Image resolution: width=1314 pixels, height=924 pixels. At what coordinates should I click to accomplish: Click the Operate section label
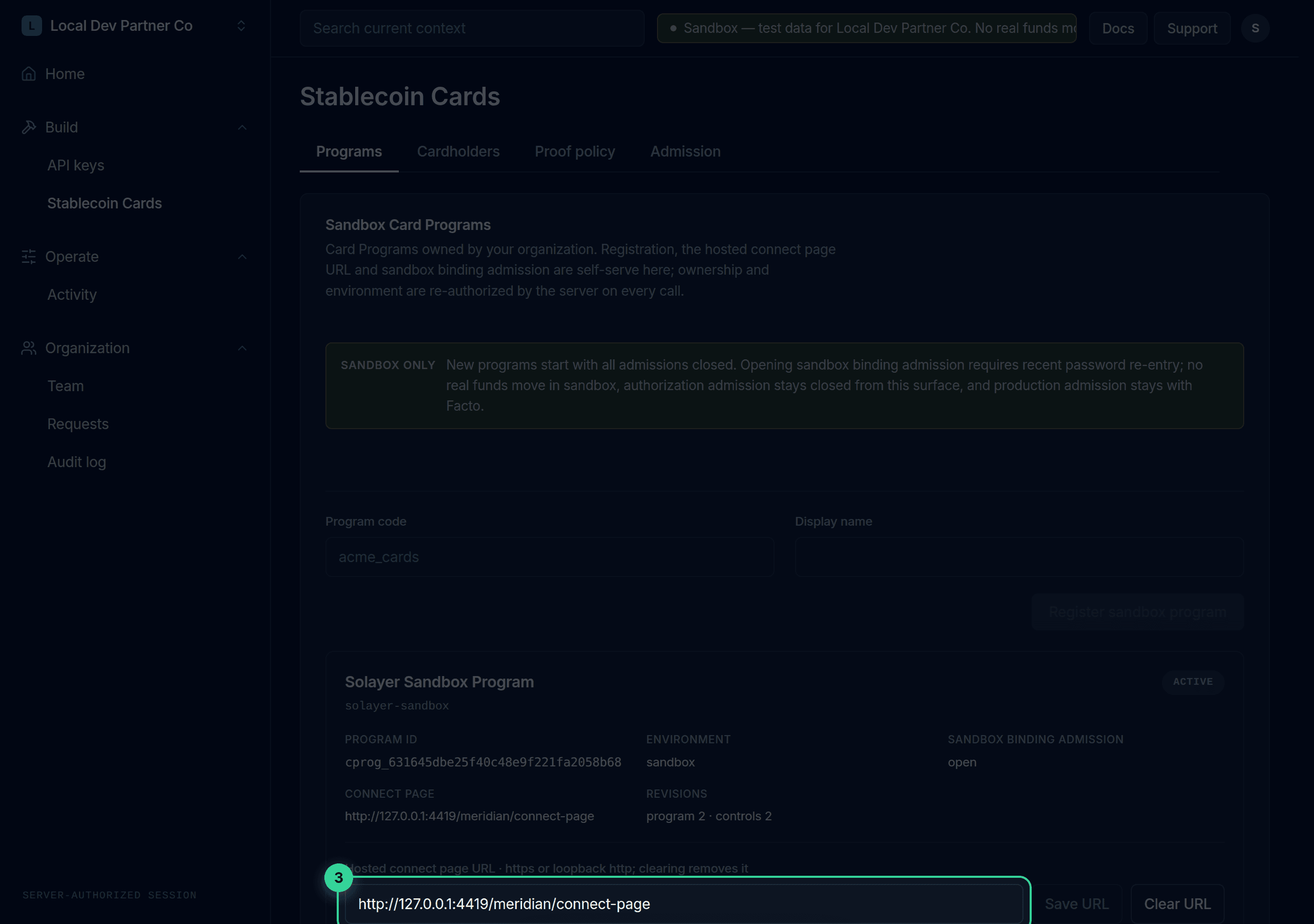[71, 257]
